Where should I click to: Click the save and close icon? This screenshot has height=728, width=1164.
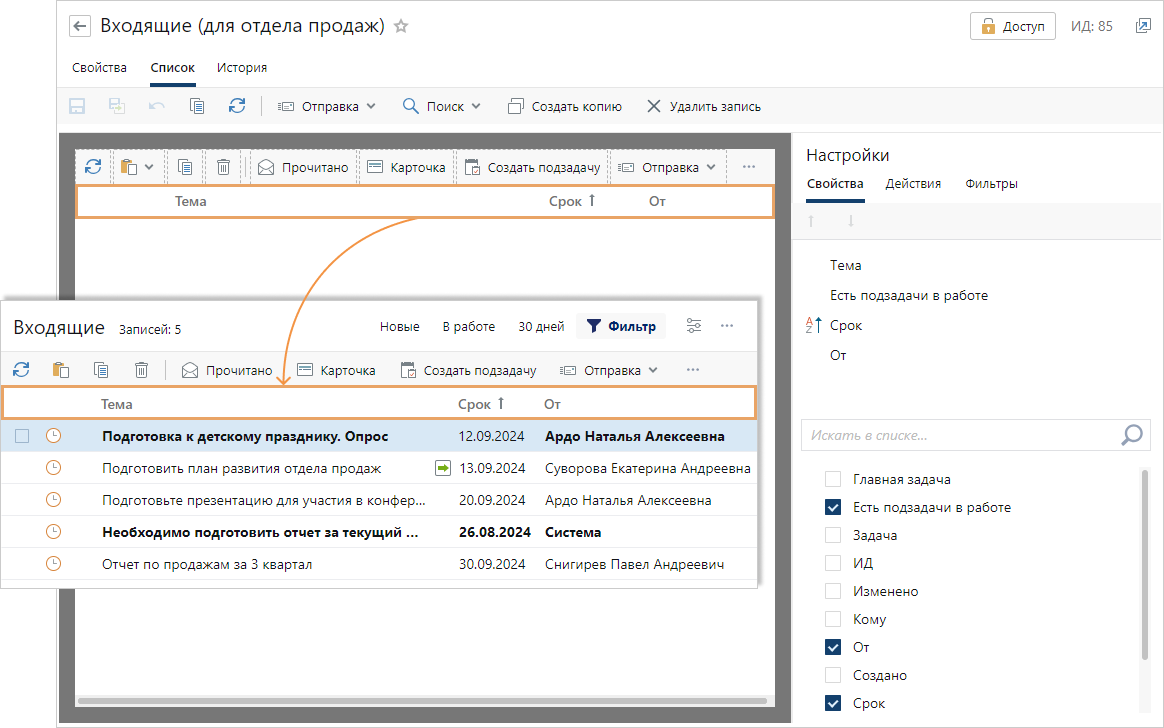[x=117, y=106]
